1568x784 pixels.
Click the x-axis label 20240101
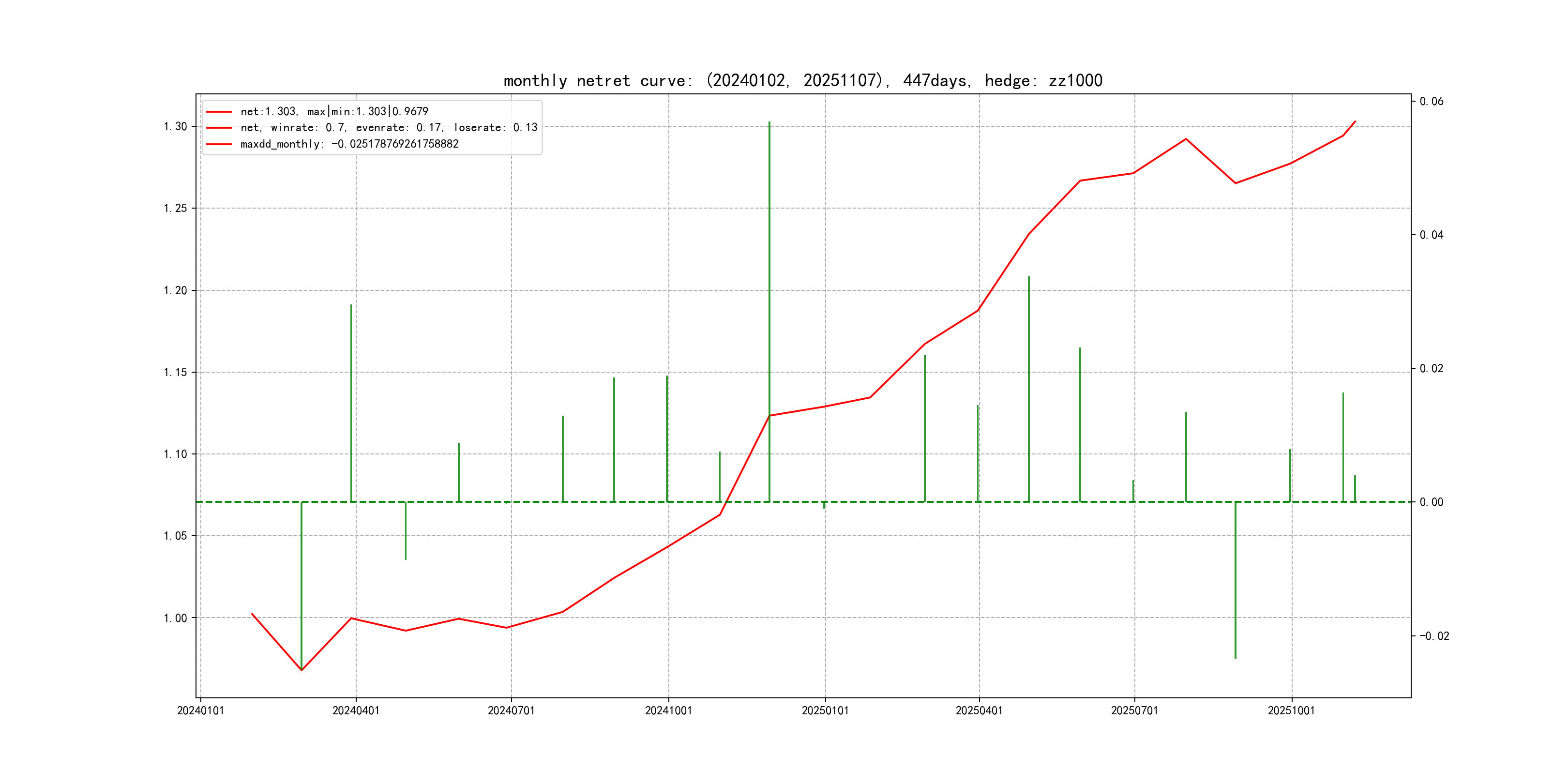tap(200, 711)
